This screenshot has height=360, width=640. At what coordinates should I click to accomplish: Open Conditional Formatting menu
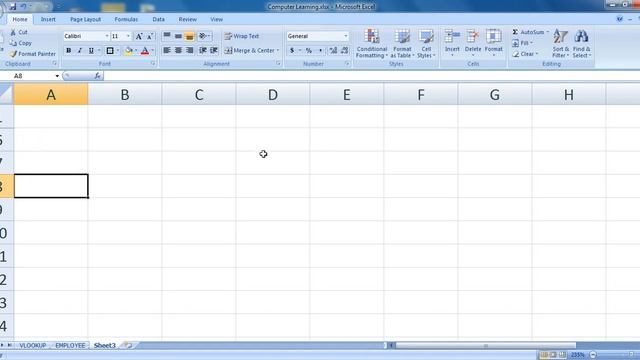coord(371,44)
